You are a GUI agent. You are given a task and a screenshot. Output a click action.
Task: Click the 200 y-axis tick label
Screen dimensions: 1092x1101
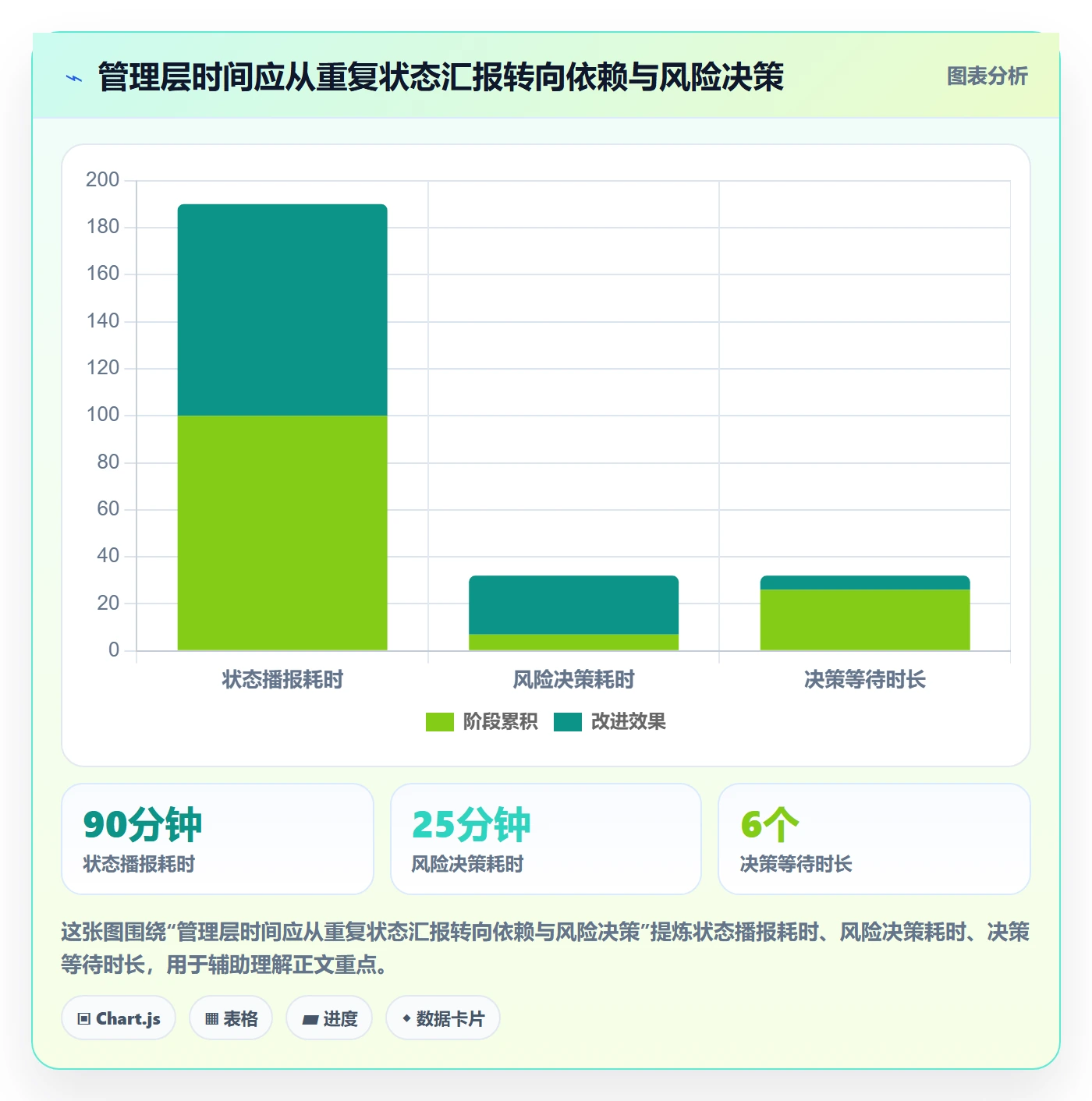[102, 180]
